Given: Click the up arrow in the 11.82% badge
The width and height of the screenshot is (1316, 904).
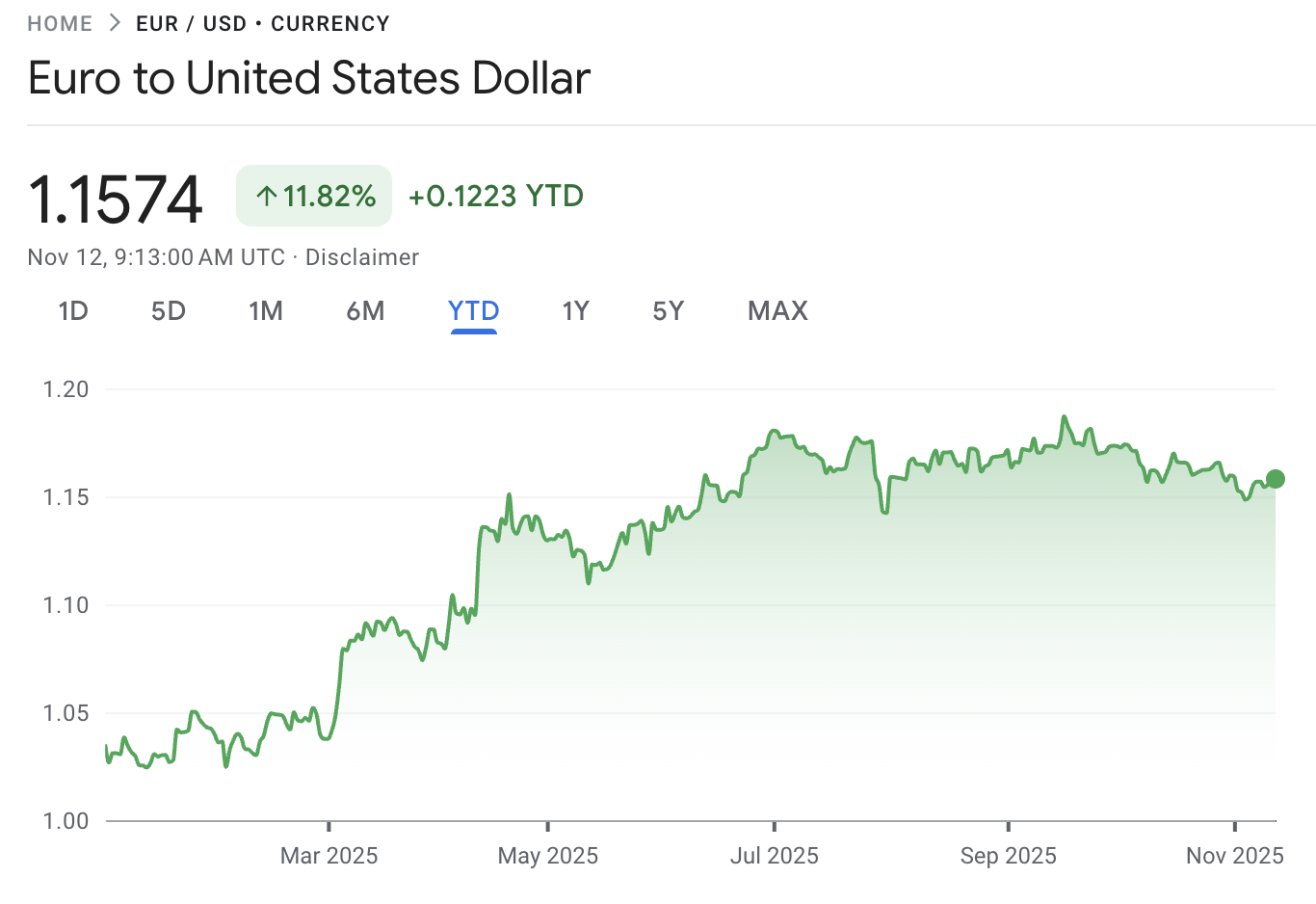Looking at the screenshot, I should 267,197.
